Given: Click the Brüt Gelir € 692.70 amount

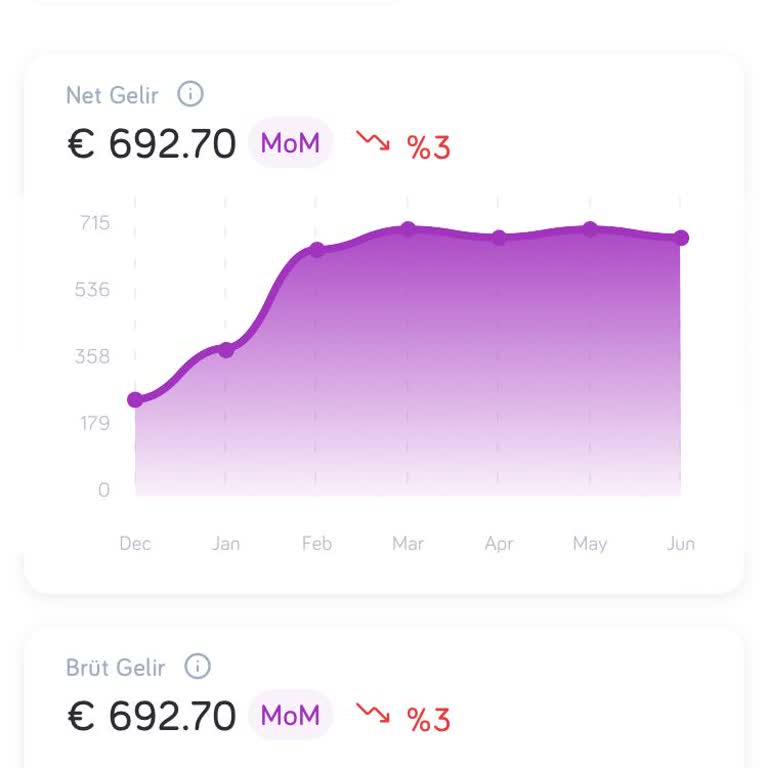Looking at the screenshot, I should point(152,716).
